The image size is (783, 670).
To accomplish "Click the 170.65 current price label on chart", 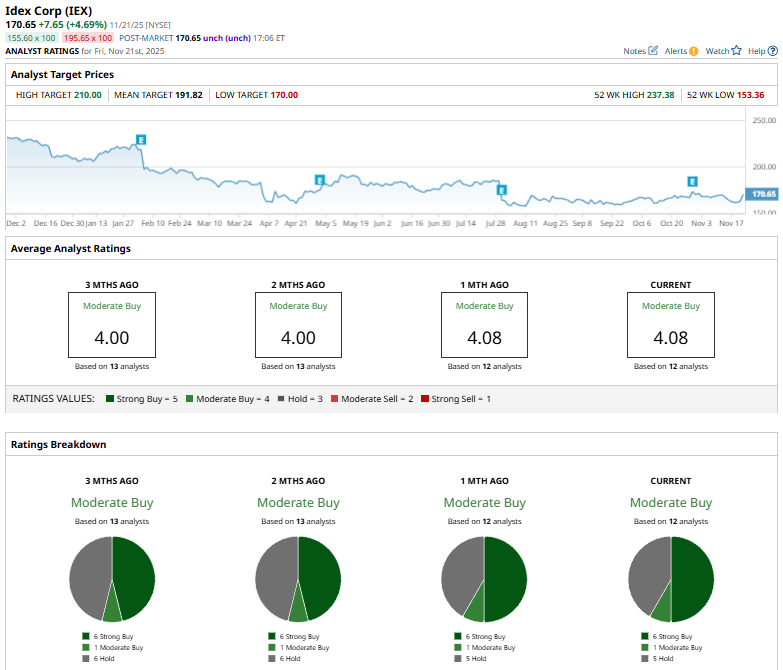I will click(763, 194).
